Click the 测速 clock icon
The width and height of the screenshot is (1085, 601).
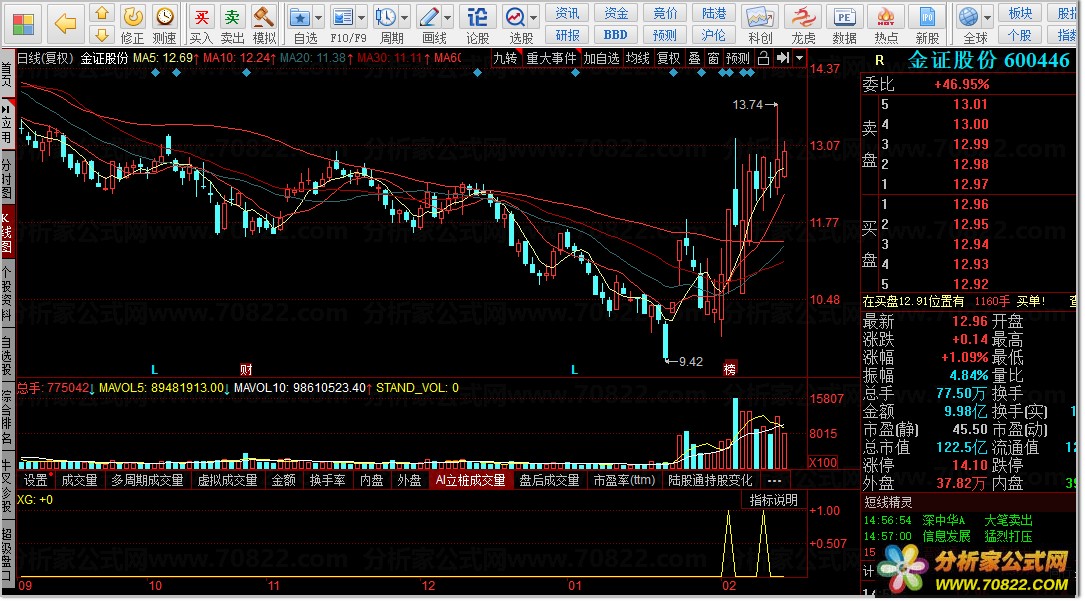164,17
